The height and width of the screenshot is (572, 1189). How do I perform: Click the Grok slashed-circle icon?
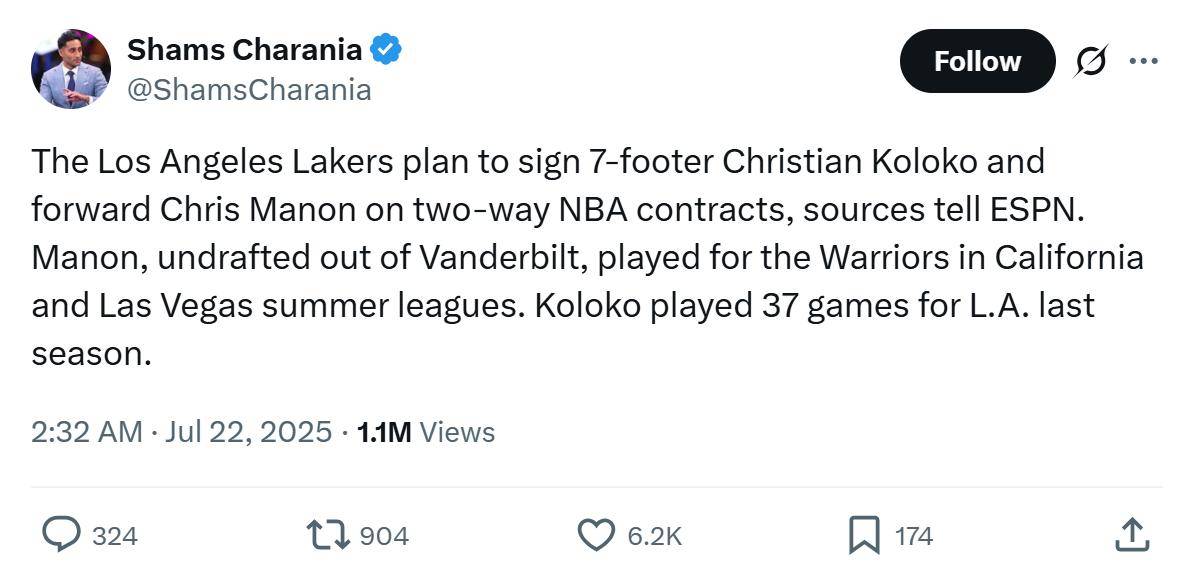[x=1090, y=61]
